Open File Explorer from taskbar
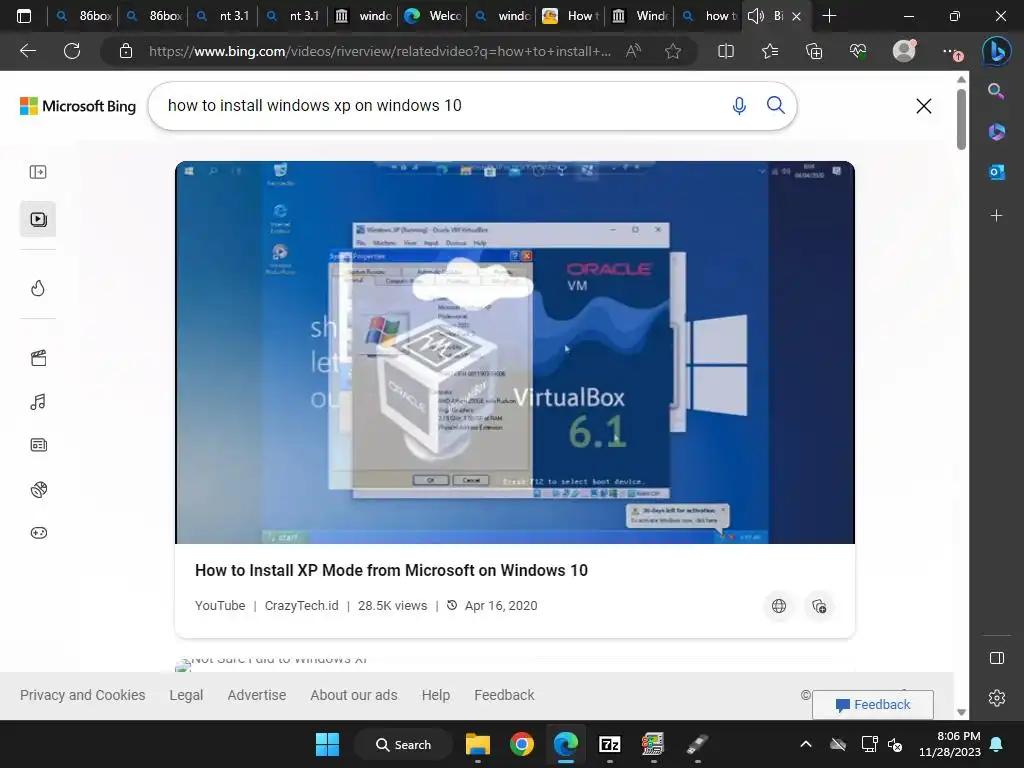 pyautogui.click(x=477, y=744)
